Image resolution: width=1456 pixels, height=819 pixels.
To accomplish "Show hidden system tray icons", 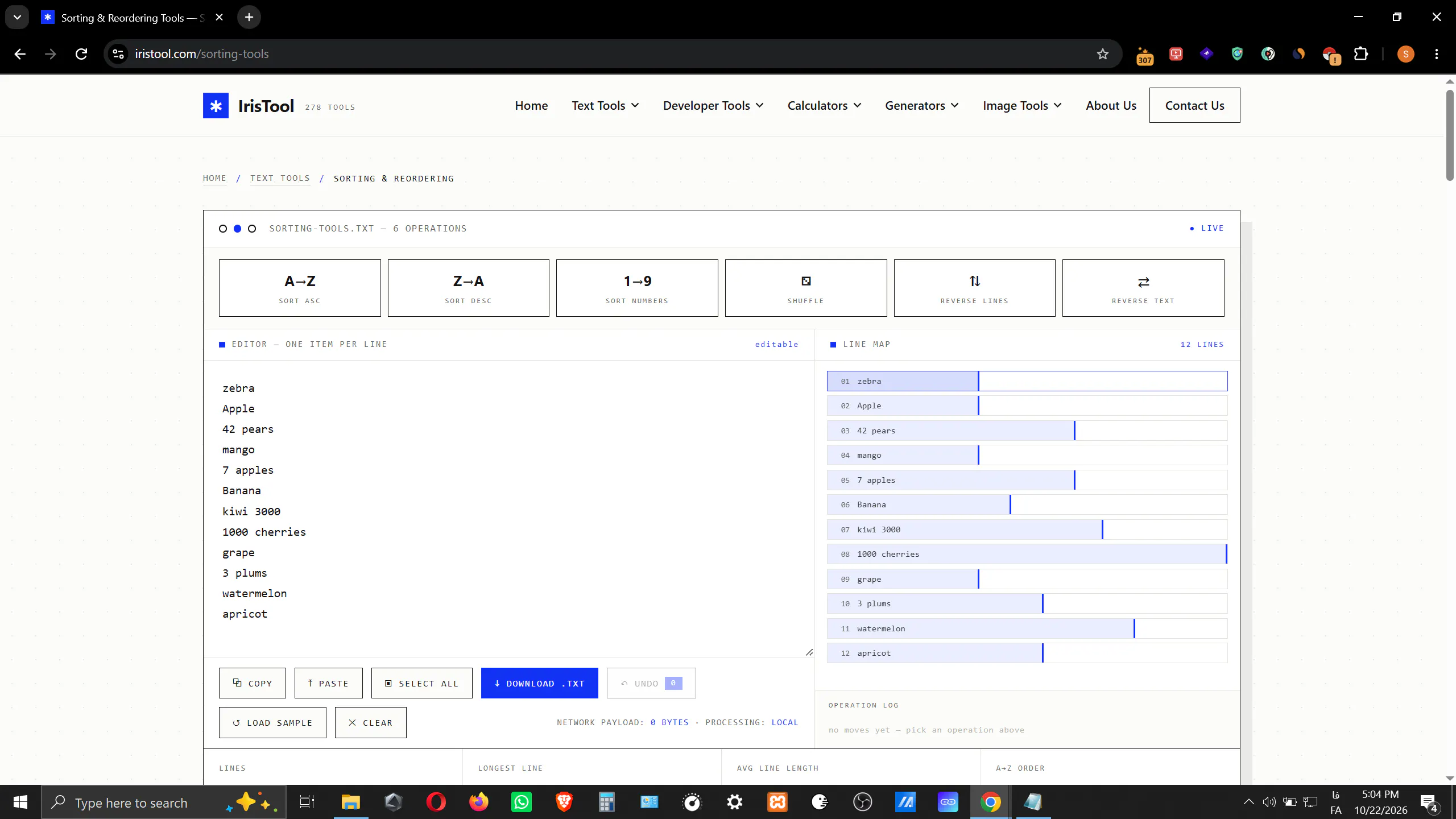I will coord(1248,803).
